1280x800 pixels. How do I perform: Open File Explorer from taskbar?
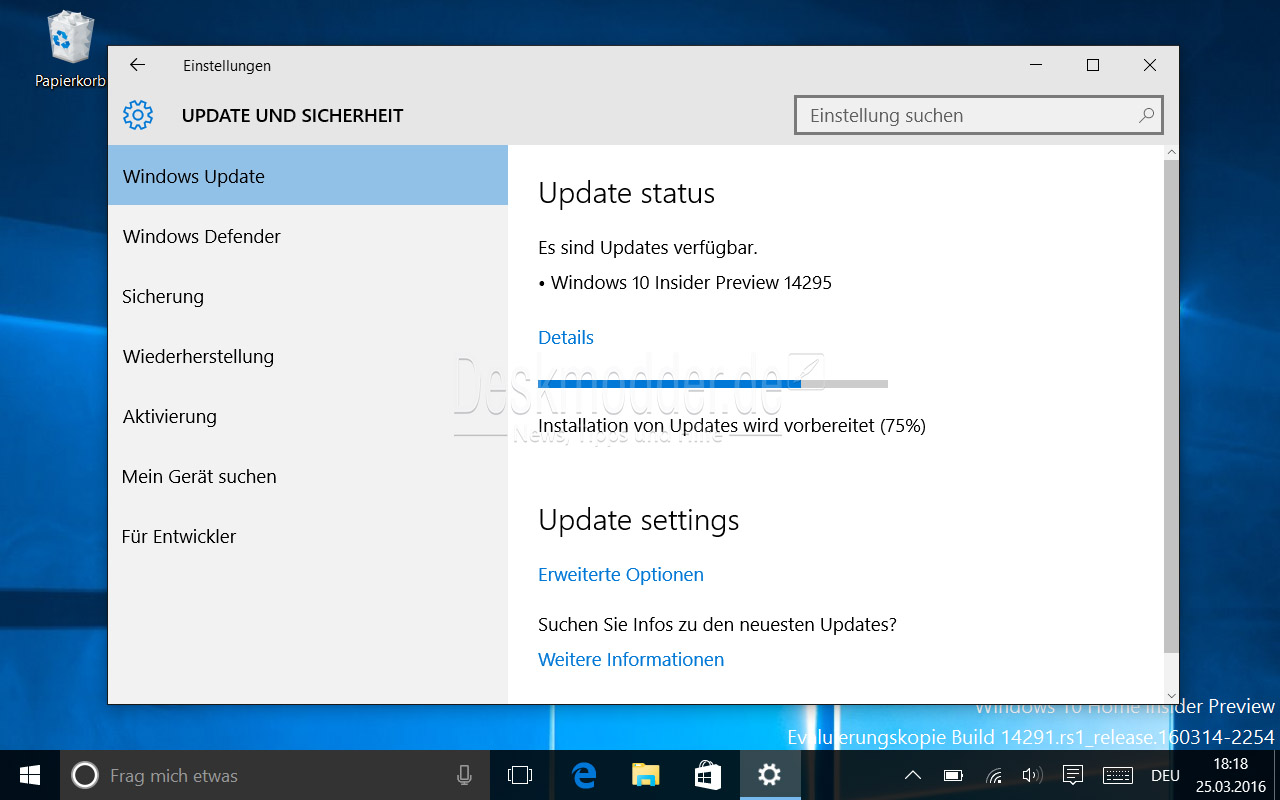coord(646,775)
